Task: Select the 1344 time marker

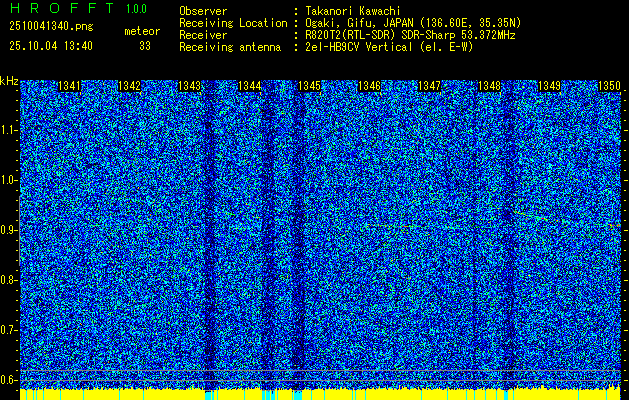Action: 250,86
